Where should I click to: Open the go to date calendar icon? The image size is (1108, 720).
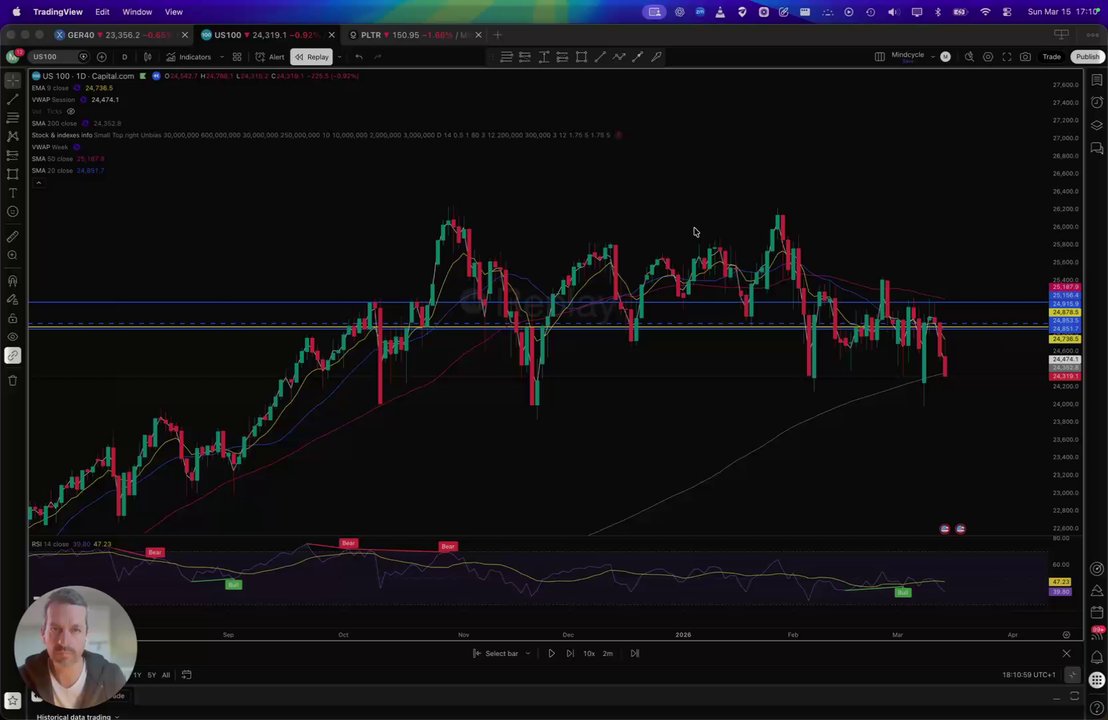[x=187, y=675]
